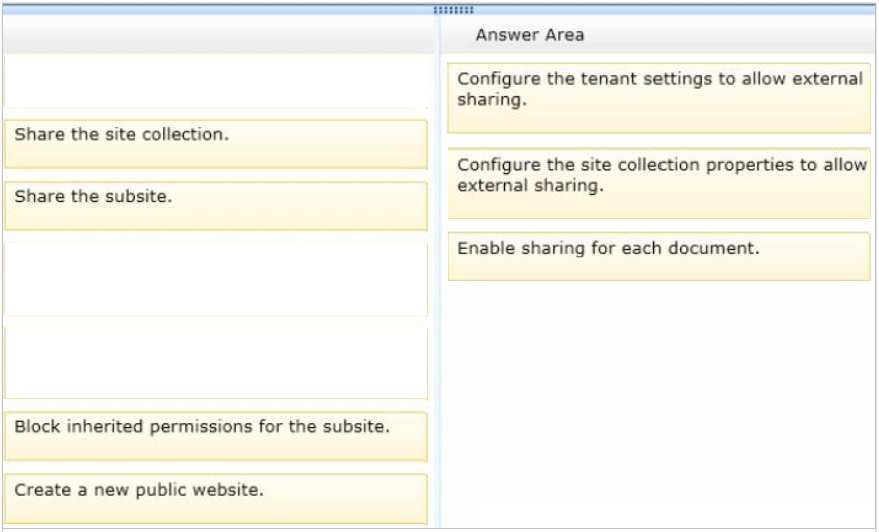
Task: Choose 'Block inherited permissions for the subsite'
Action: [216, 436]
